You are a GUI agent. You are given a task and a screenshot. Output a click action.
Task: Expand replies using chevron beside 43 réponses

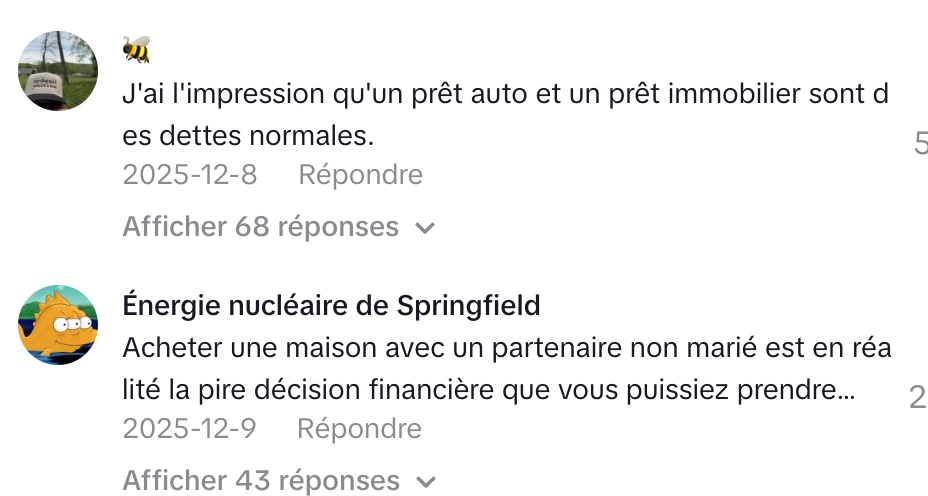(425, 482)
